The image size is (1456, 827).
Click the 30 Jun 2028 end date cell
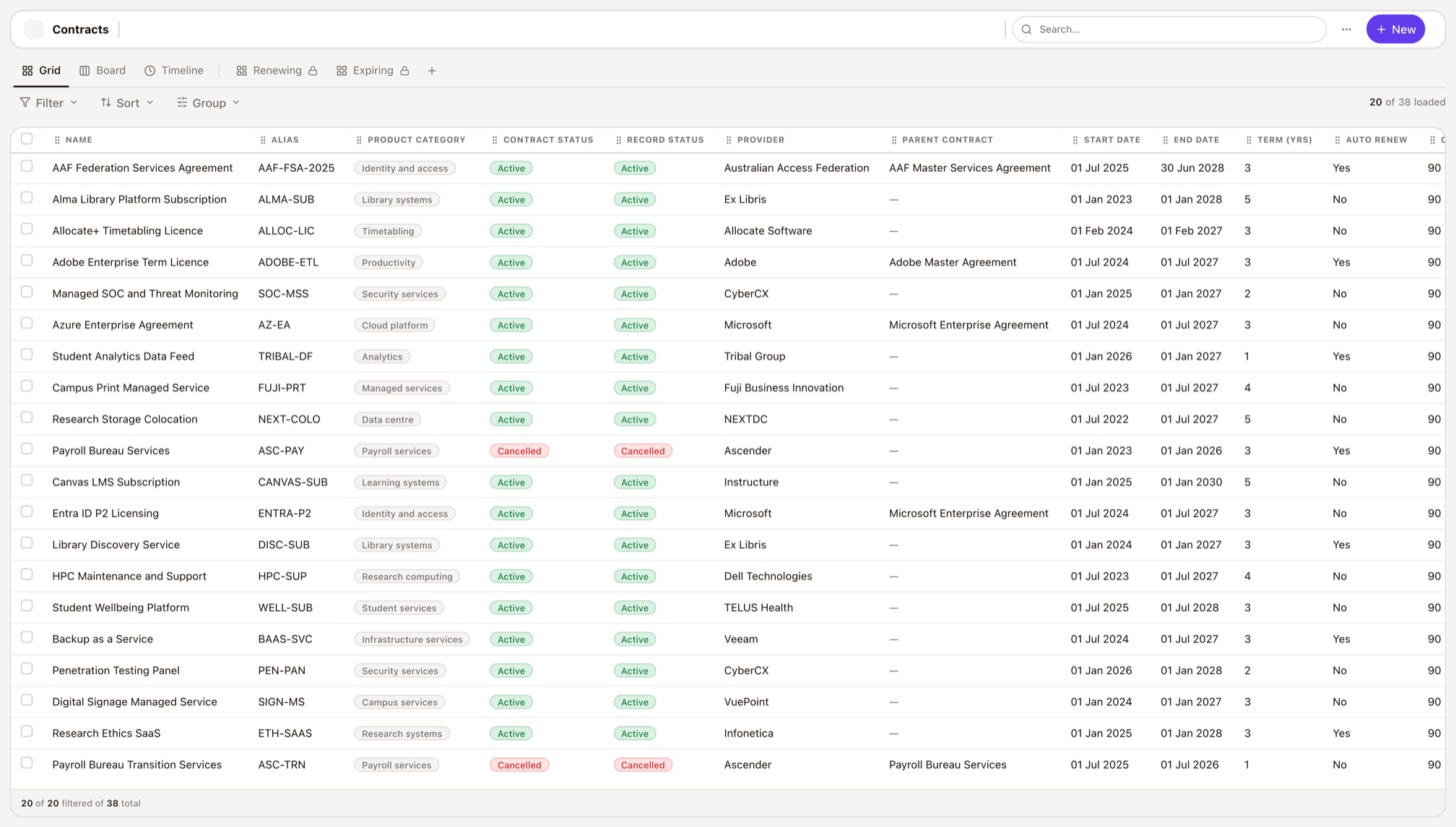point(1192,168)
